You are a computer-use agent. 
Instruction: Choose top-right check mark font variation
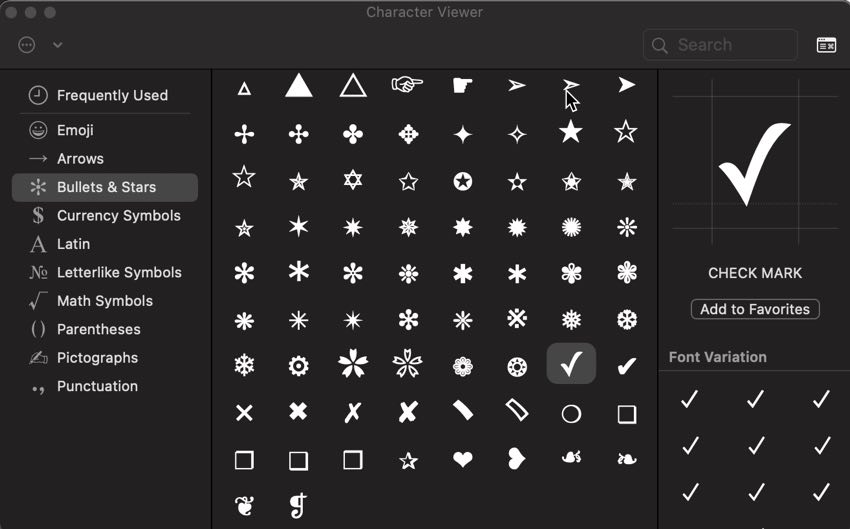pyautogui.click(x=822, y=399)
